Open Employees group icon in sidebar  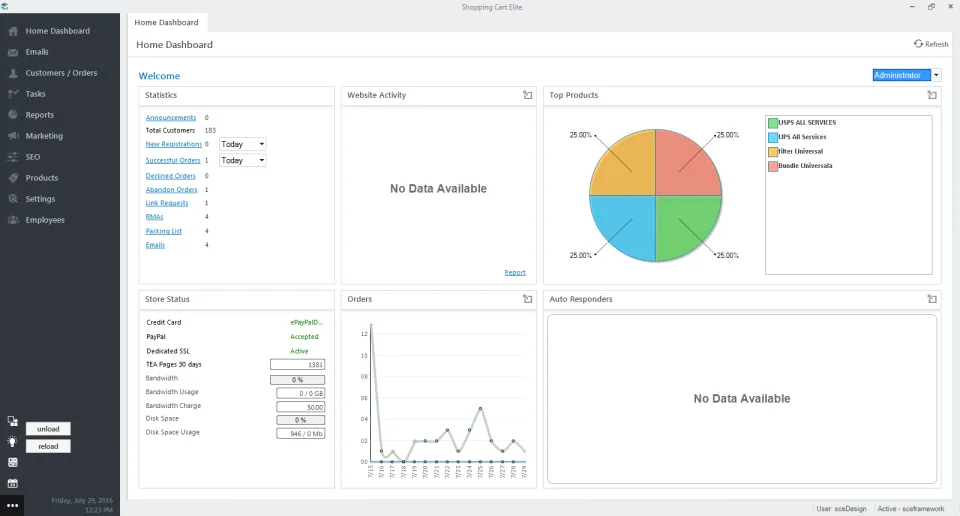13,220
